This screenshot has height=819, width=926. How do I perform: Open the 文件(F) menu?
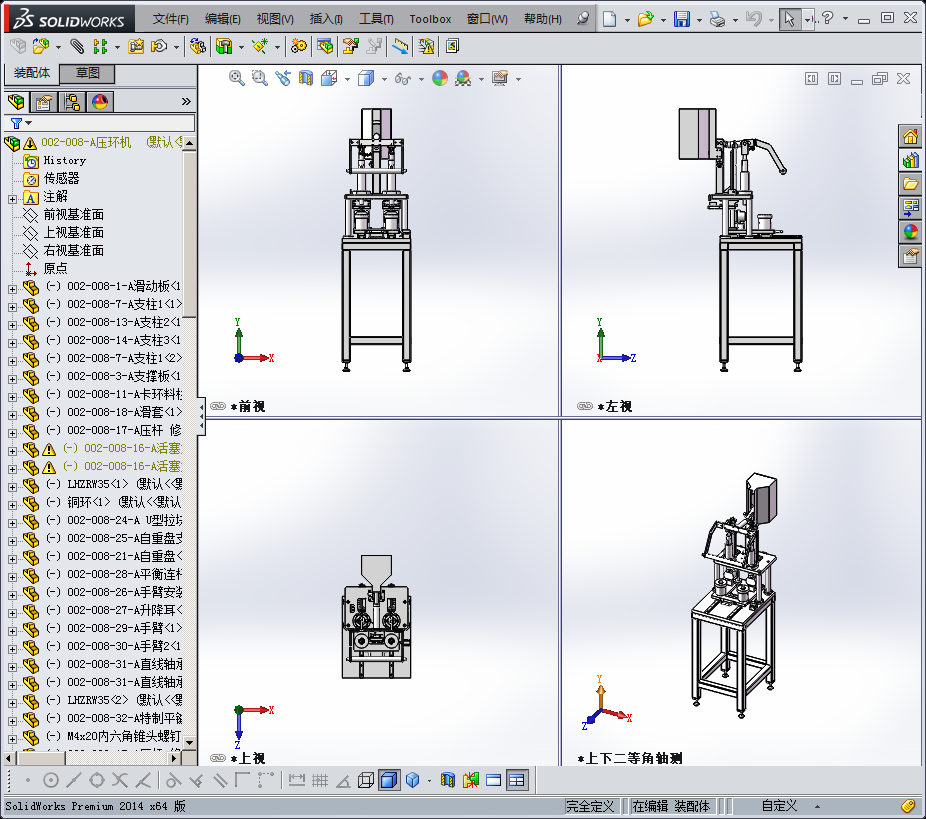pos(170,19)
